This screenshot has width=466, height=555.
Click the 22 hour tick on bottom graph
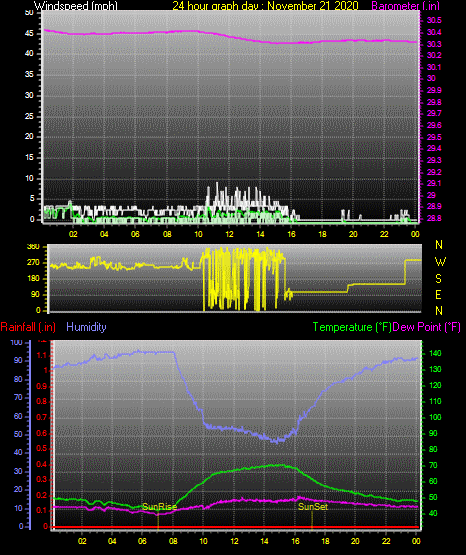[x=386, y=541]
